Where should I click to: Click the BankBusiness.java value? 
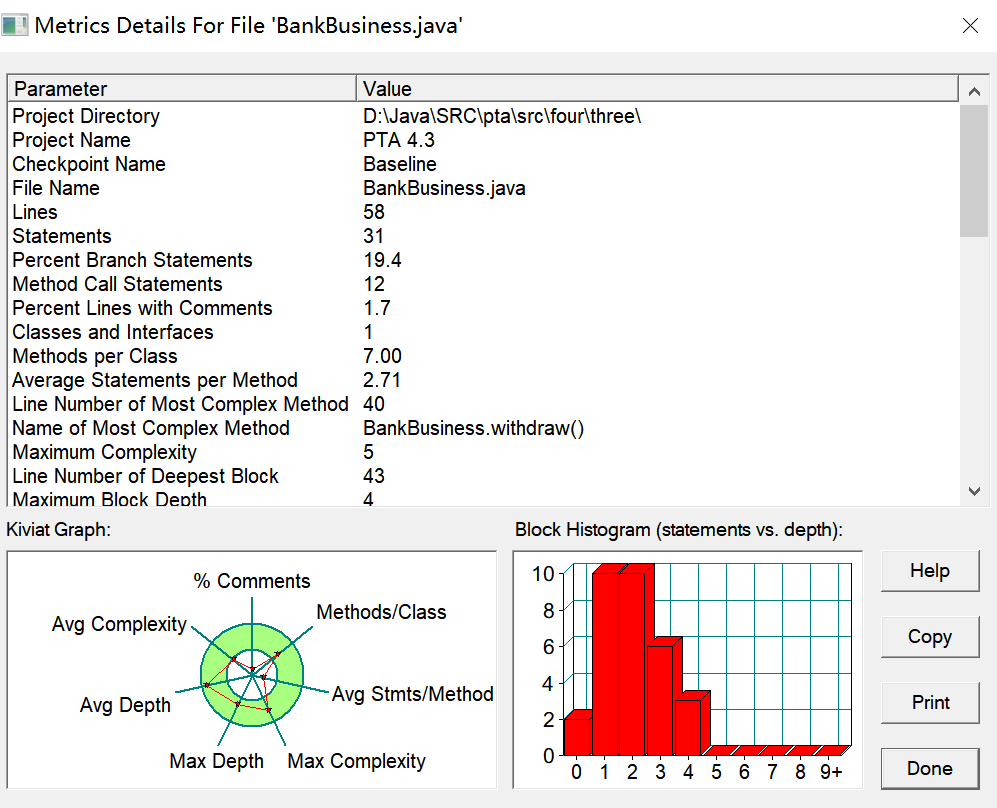coord(444,188)
